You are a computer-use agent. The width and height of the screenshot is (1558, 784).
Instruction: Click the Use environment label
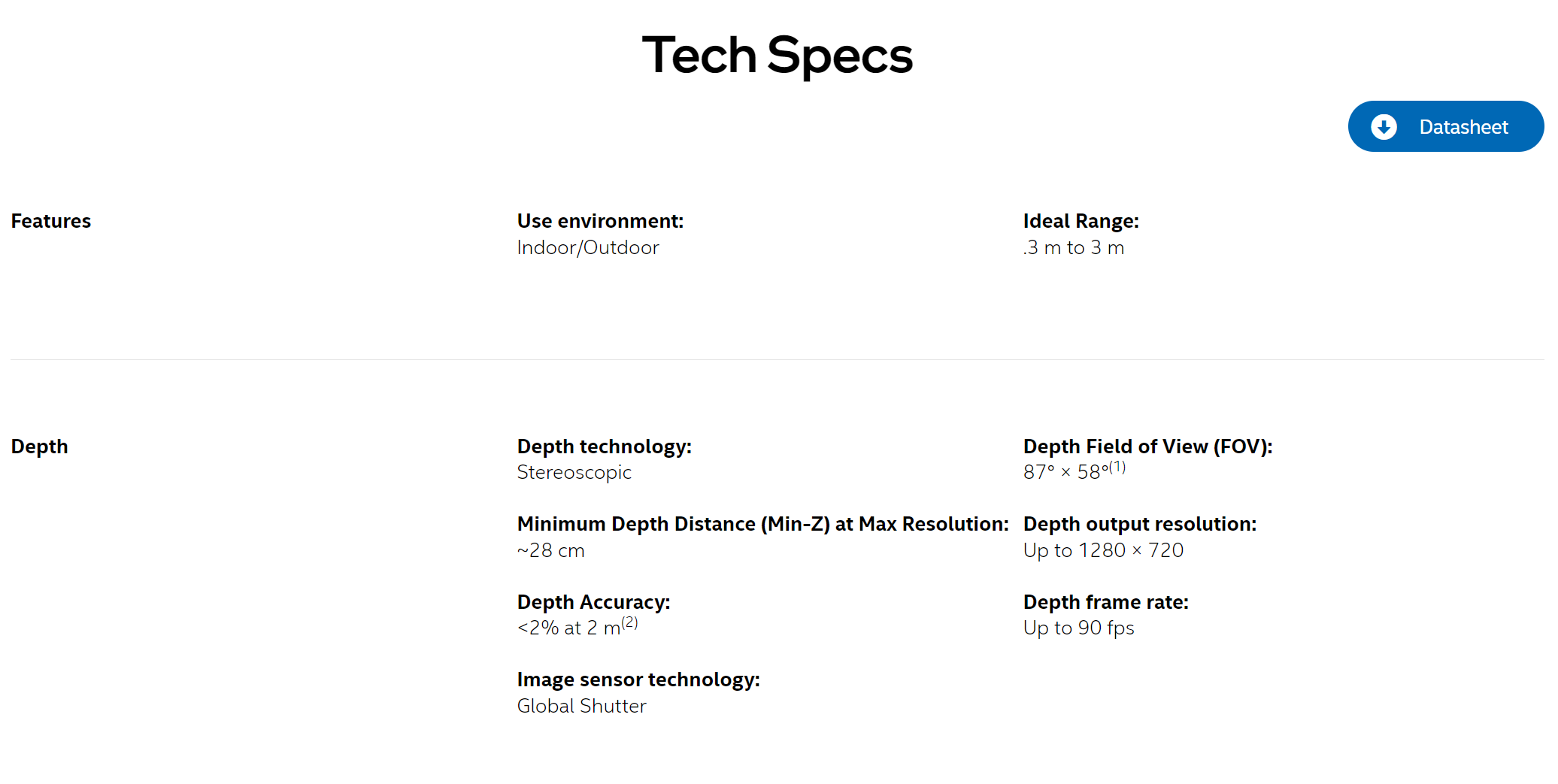(600, 221)
